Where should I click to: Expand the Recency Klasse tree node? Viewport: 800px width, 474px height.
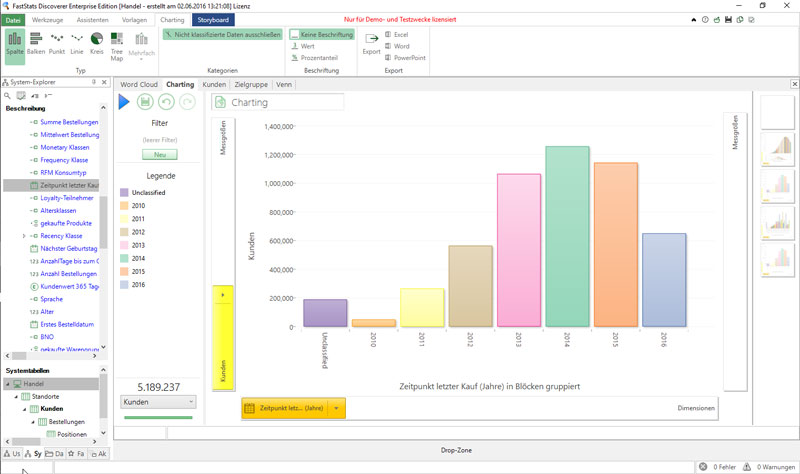[23, 236]
